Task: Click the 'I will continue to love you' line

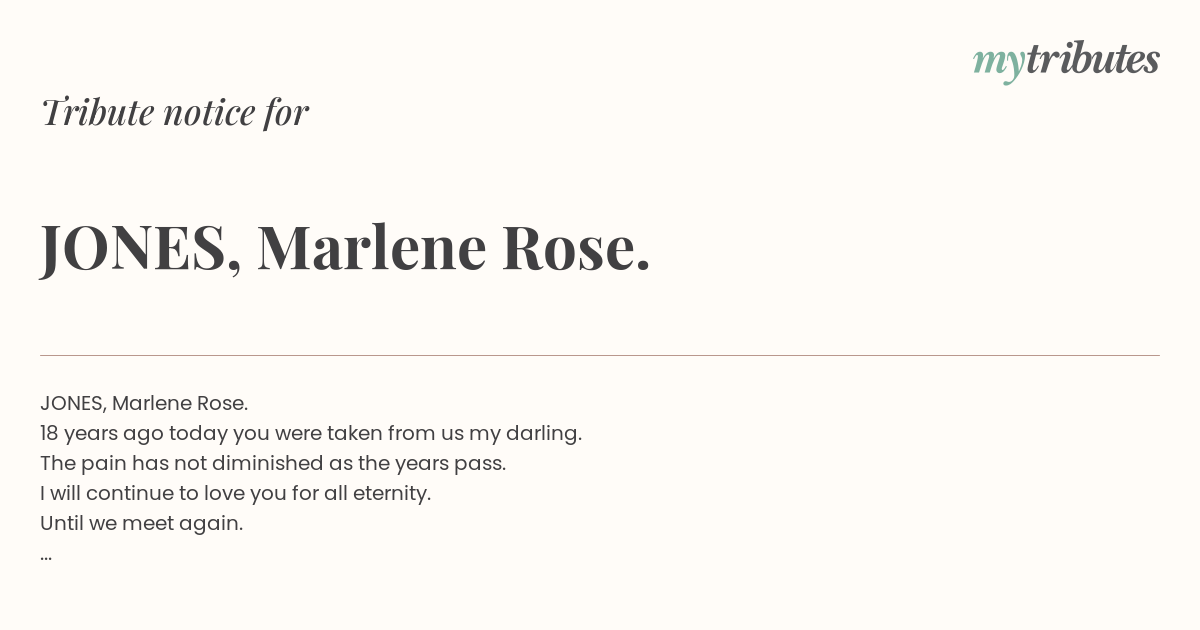Action: (x=235, y=493)
